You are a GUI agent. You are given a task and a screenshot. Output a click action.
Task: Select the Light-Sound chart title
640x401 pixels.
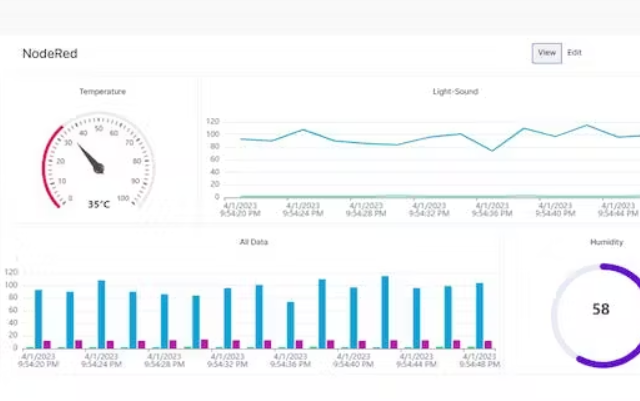454,92
